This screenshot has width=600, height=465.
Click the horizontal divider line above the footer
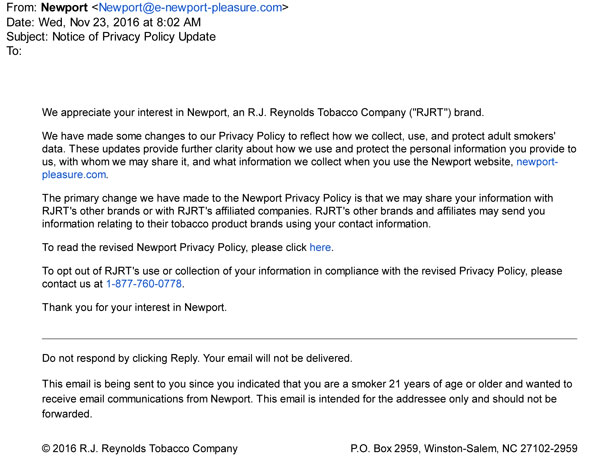(309, 339)
